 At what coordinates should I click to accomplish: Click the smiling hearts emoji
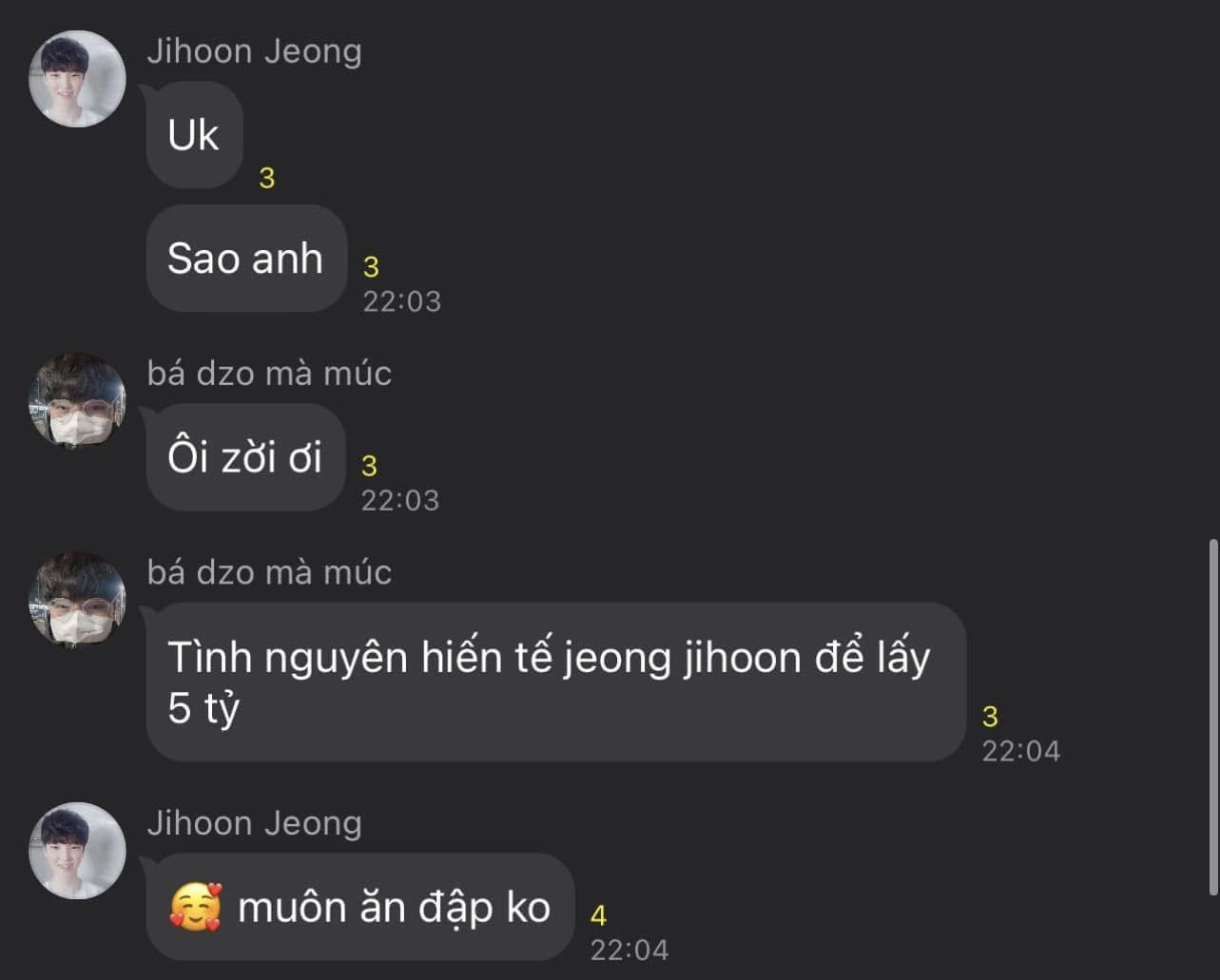point(196,907)
